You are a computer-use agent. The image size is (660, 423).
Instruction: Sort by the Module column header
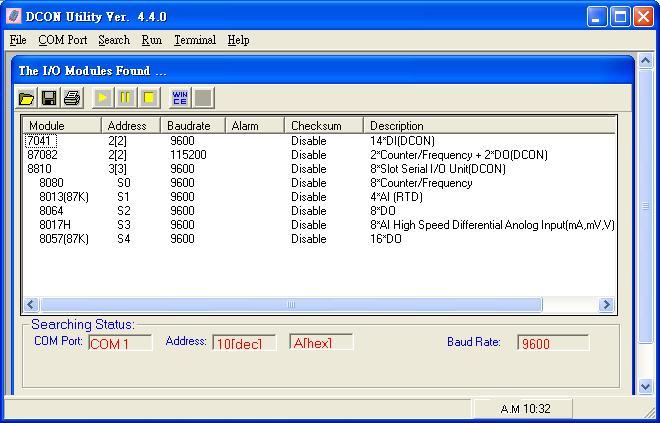coord(62,125)
